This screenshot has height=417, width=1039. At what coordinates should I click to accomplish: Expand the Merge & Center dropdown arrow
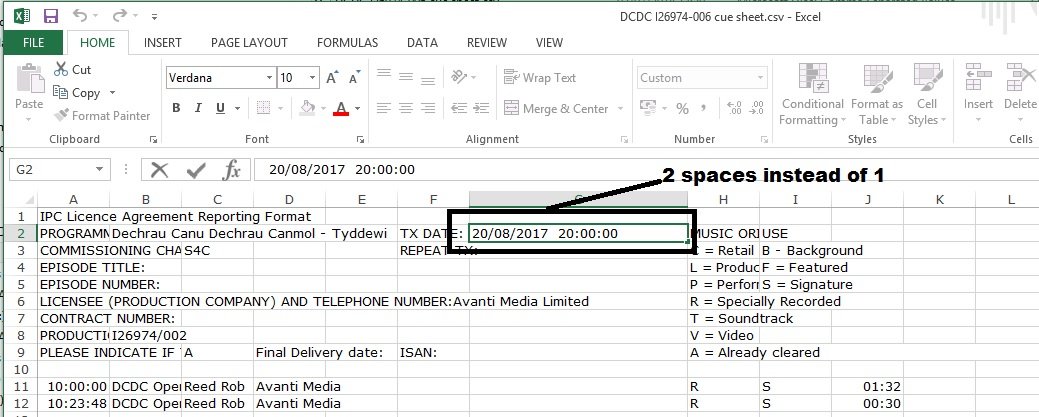pyautogui.click(x=620, y=108)
